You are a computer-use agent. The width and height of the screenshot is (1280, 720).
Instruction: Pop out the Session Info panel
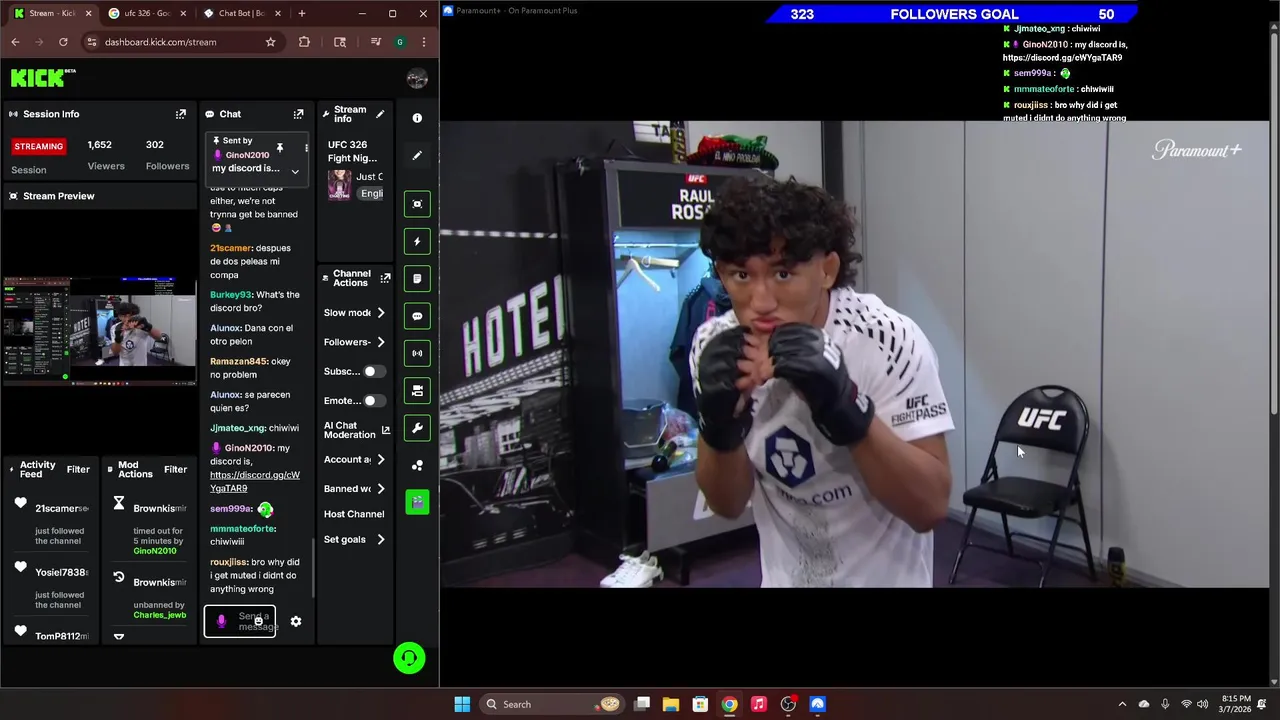tap(181, 114)
